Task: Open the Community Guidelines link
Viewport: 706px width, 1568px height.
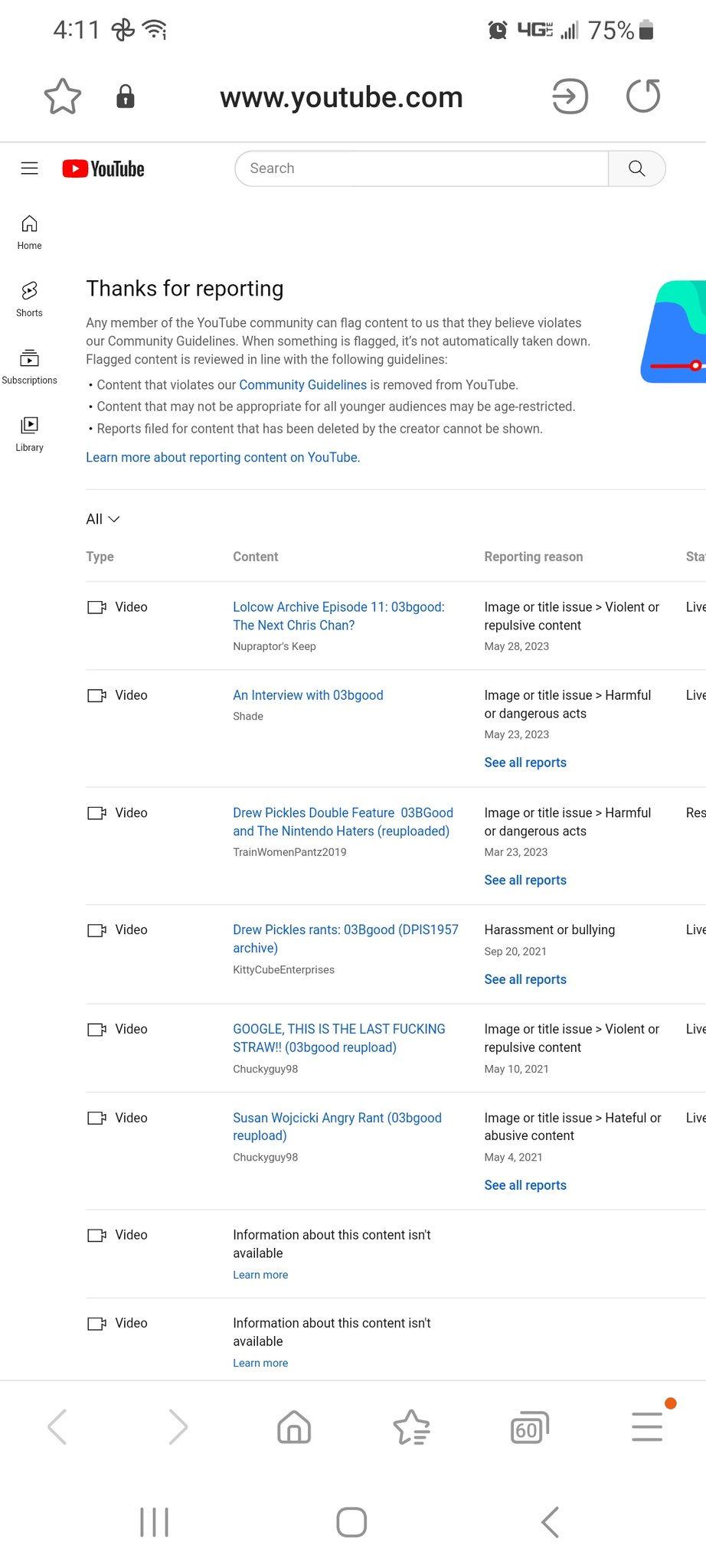Action: click(x=303, y=384)
